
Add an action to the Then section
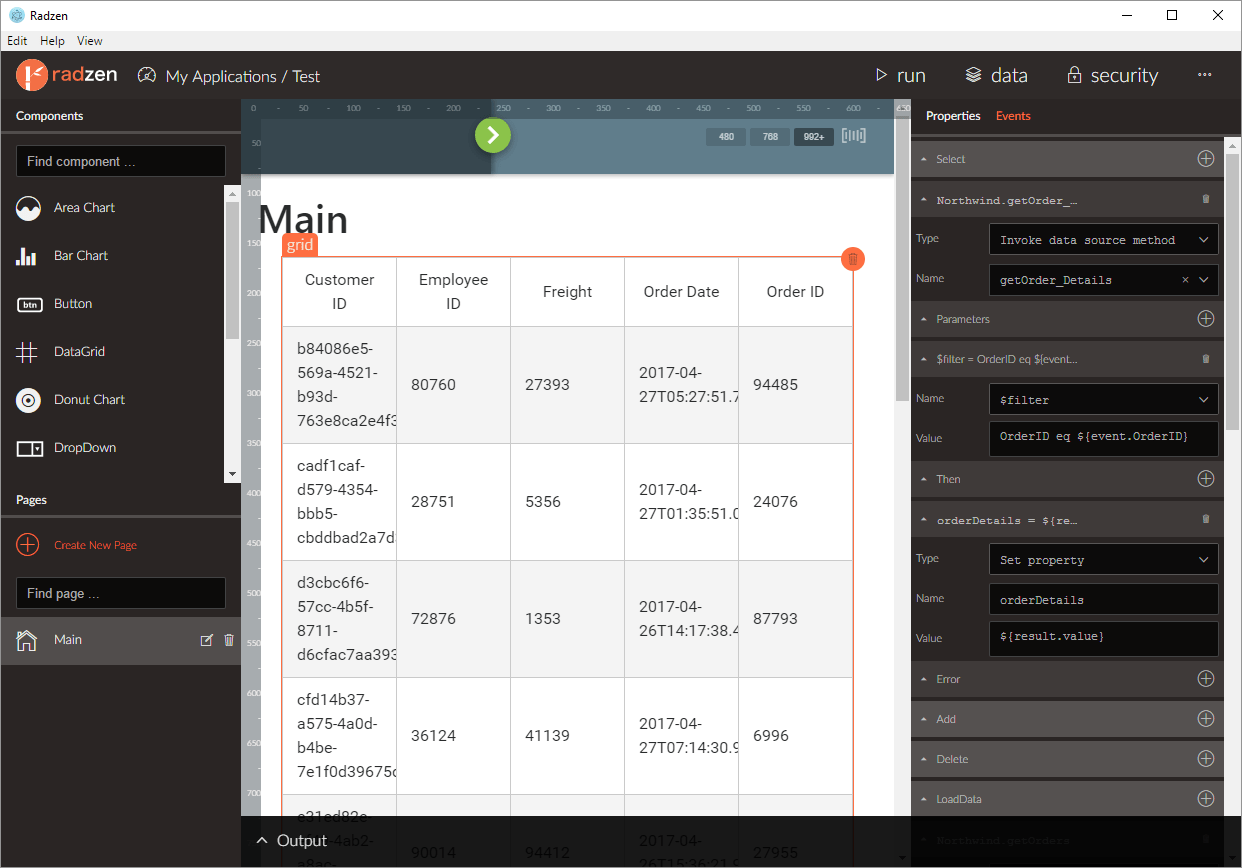[1206, 479]
